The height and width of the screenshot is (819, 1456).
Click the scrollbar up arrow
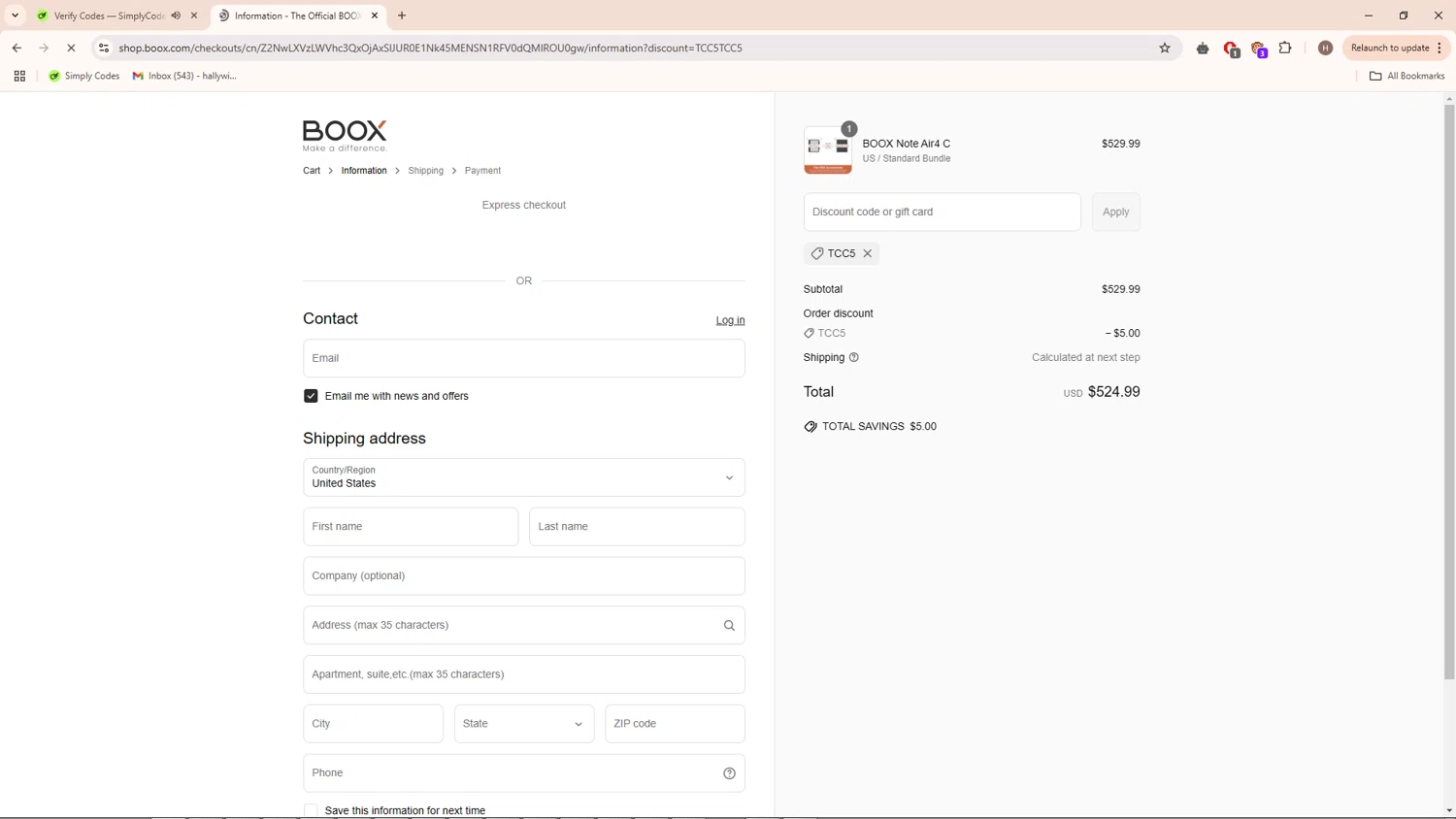click(x=1449, y=99)
